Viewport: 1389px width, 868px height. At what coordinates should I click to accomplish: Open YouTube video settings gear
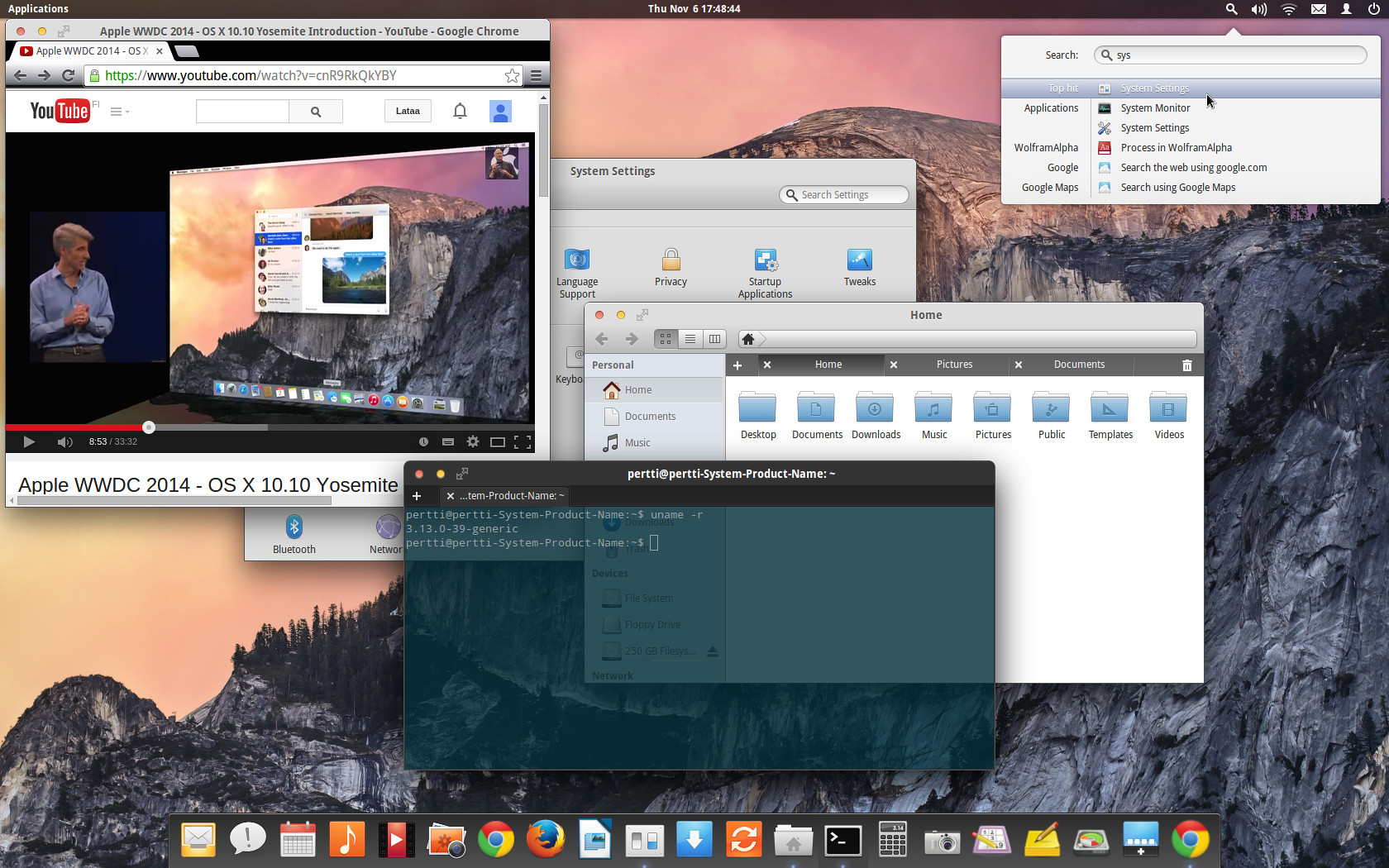coord(473,441)
